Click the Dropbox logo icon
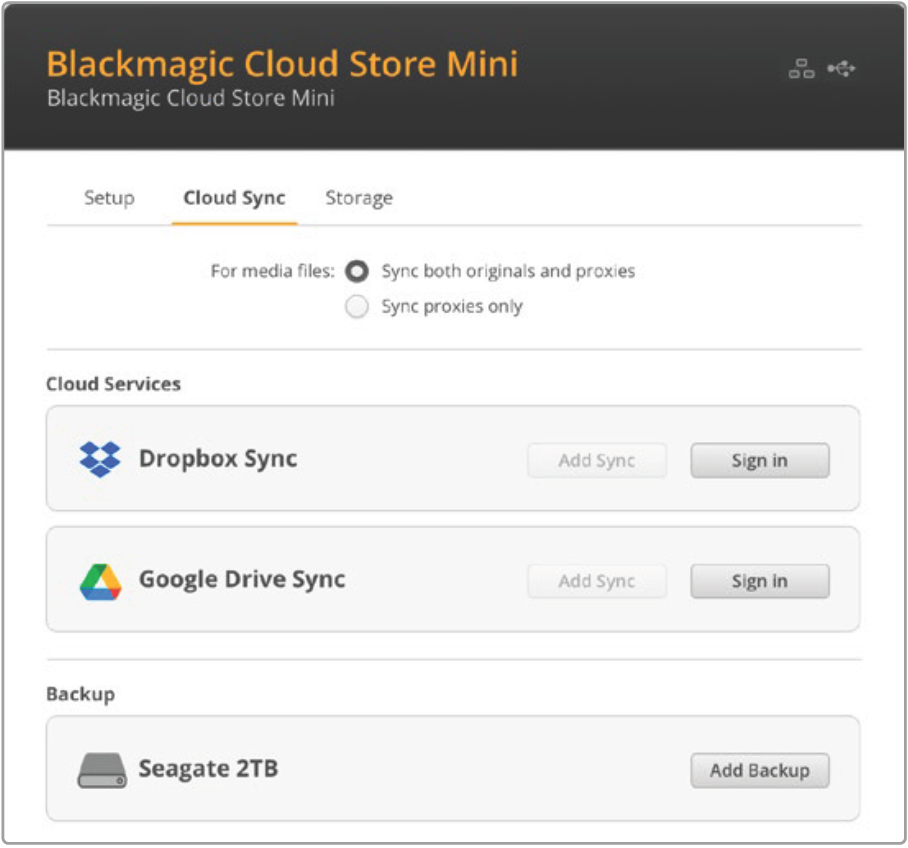908x848 pixels. point(100,459)
